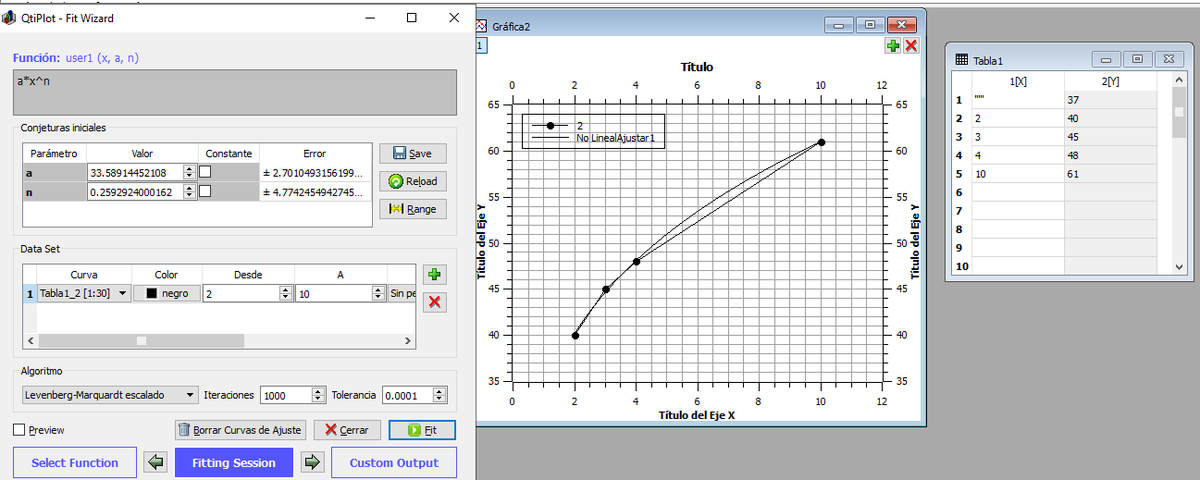Click the data point at x=10
Image resolution: width=1200 pixels, height=480 pixels.
(821, 142)
